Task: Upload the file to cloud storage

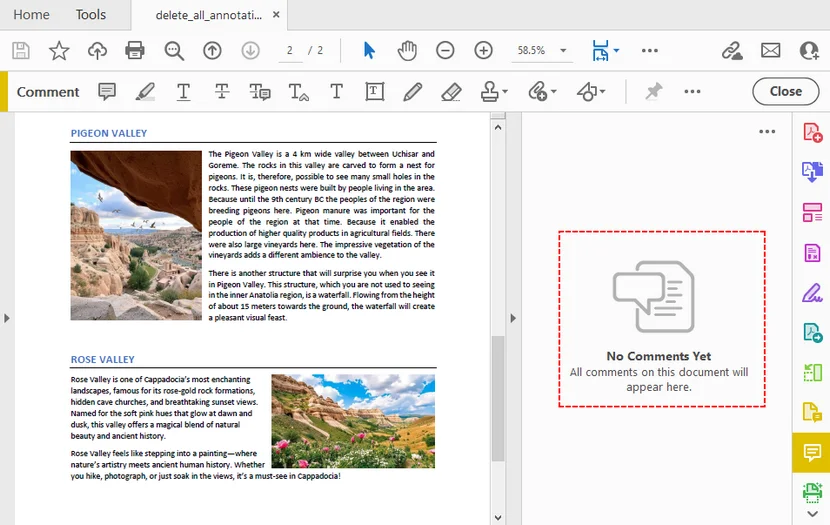Action: pos(97,51)
